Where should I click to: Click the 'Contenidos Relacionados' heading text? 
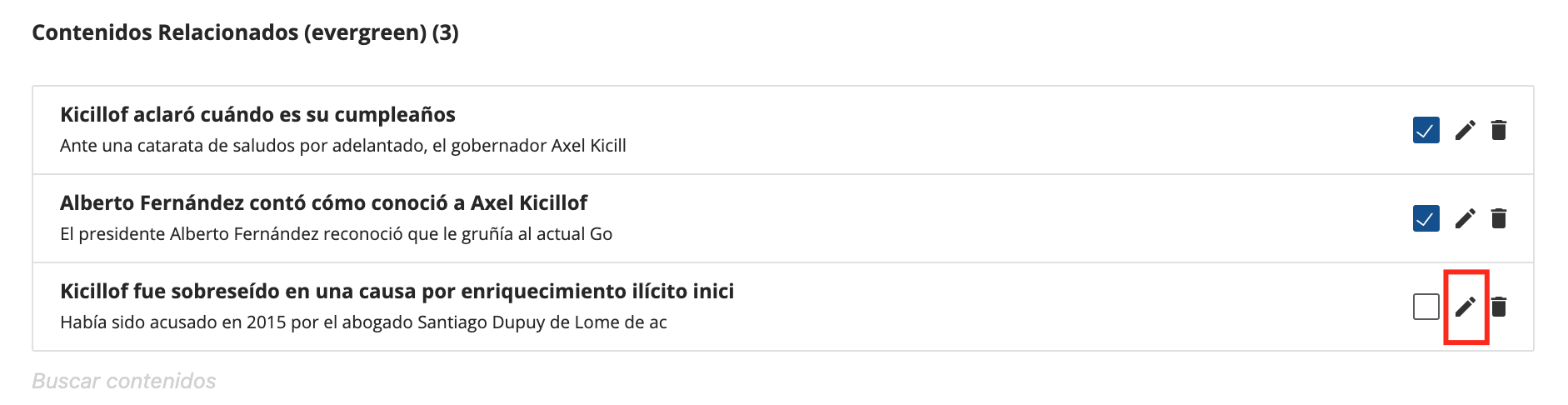(165, 32)
